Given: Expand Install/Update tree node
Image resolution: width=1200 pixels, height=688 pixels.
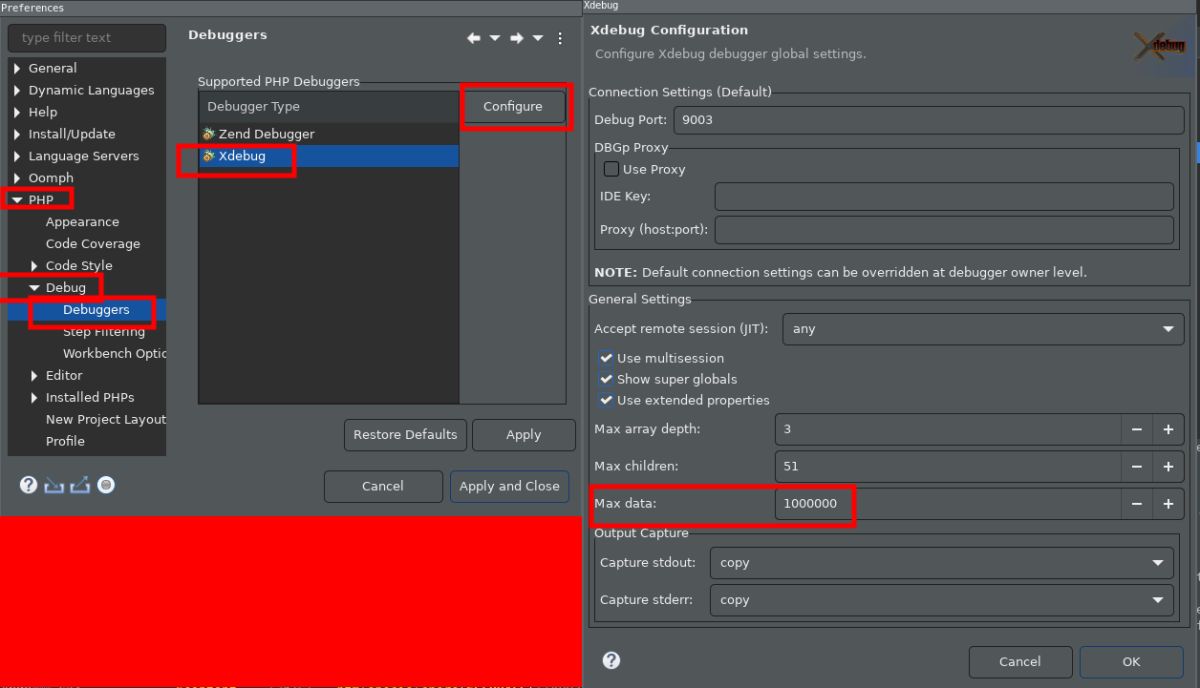Looking at the screenshot, I should pos(17,134).
